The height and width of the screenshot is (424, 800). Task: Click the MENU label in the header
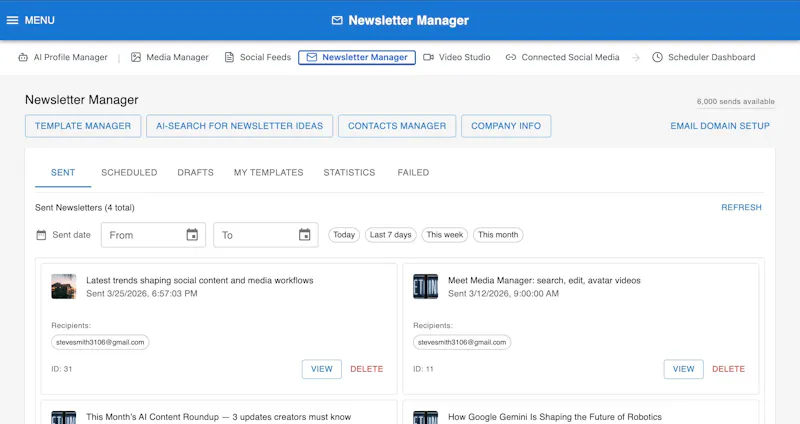click(40, 20)
